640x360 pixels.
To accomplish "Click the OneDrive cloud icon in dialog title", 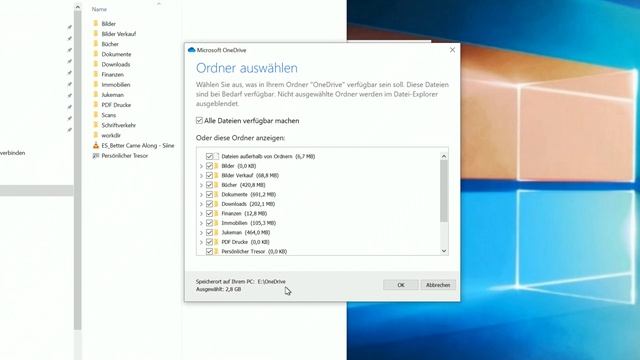I will click(191, 50).
